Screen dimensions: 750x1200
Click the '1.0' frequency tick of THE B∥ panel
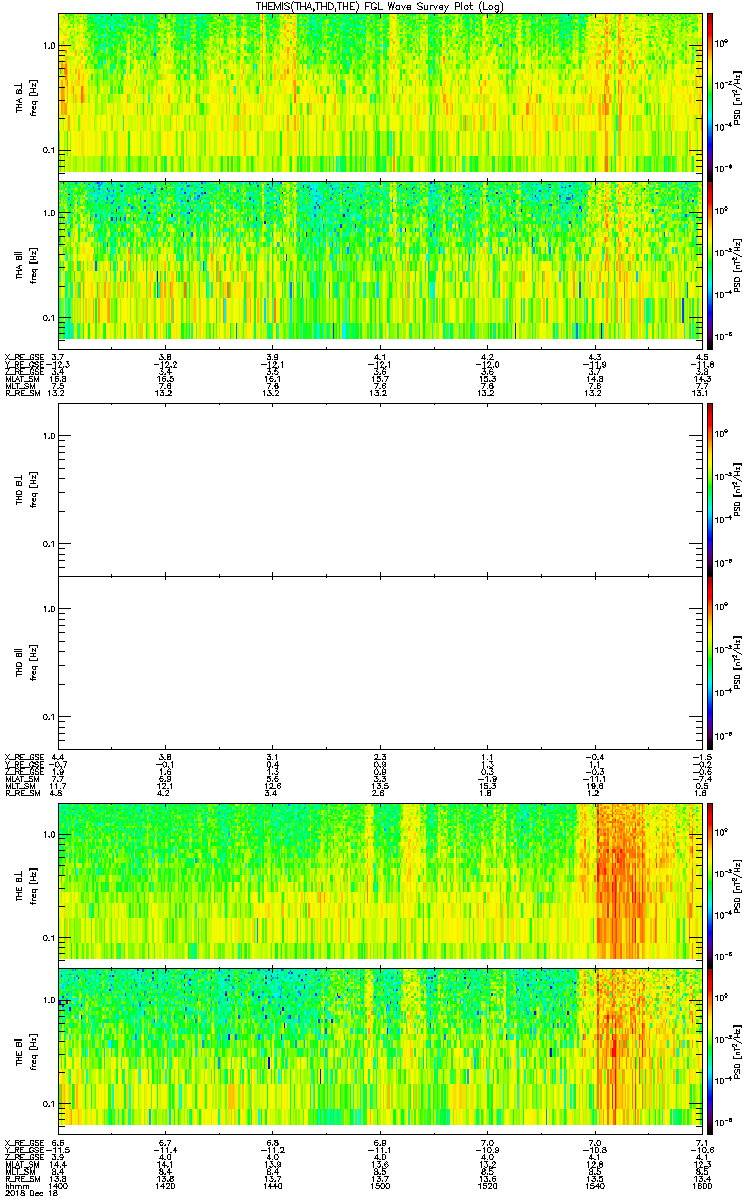(48, 1000)
